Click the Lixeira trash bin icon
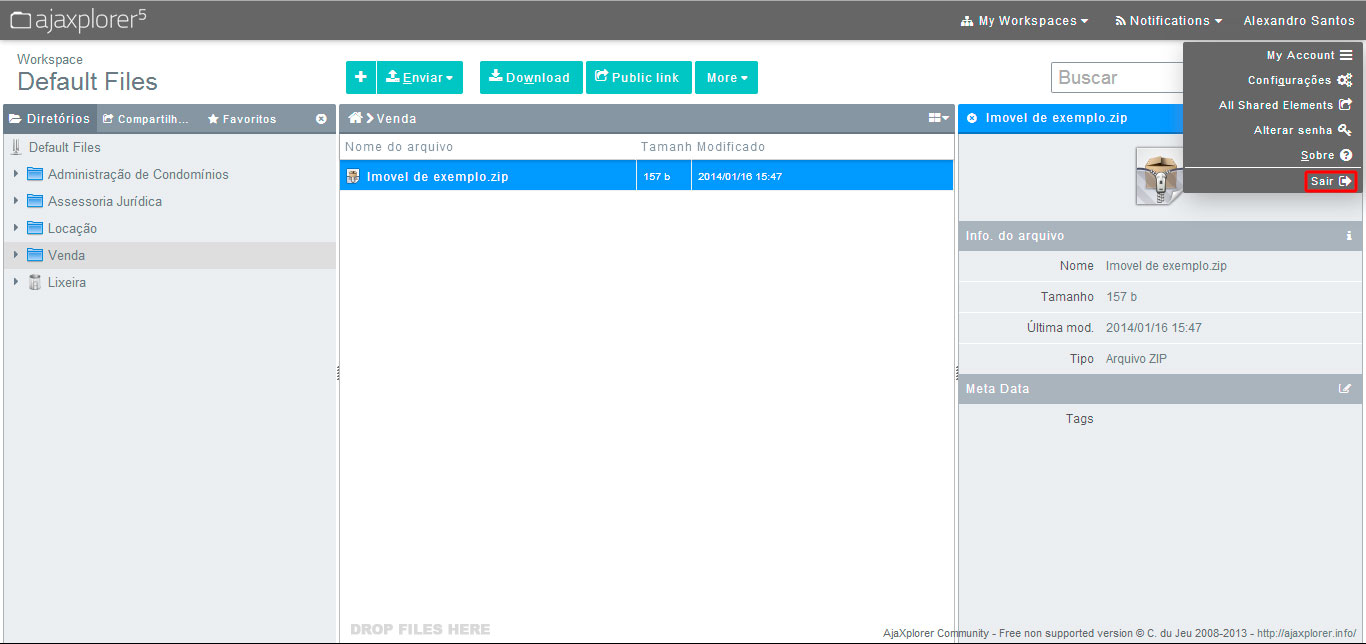 pyautogui.click(x=35, y=283)
